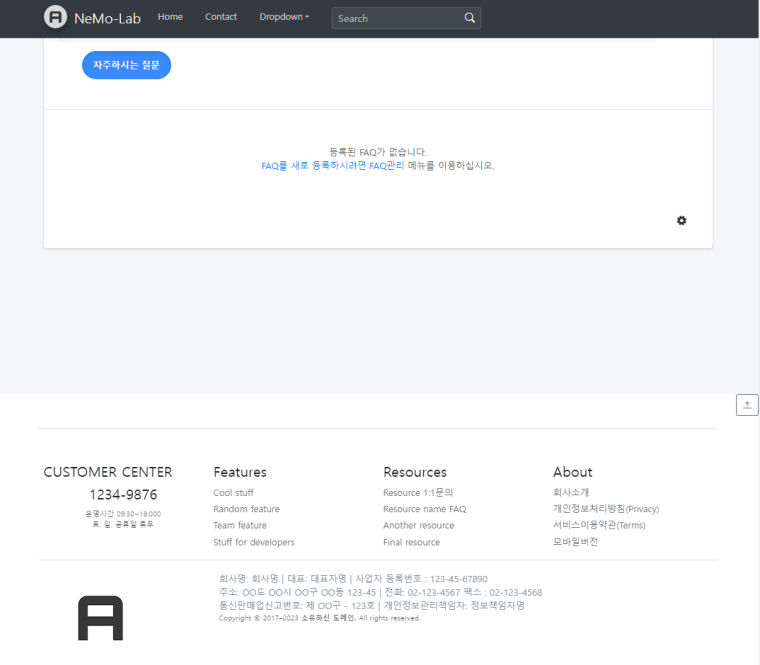Open the Resource name FAQ link

coord(424,509)
